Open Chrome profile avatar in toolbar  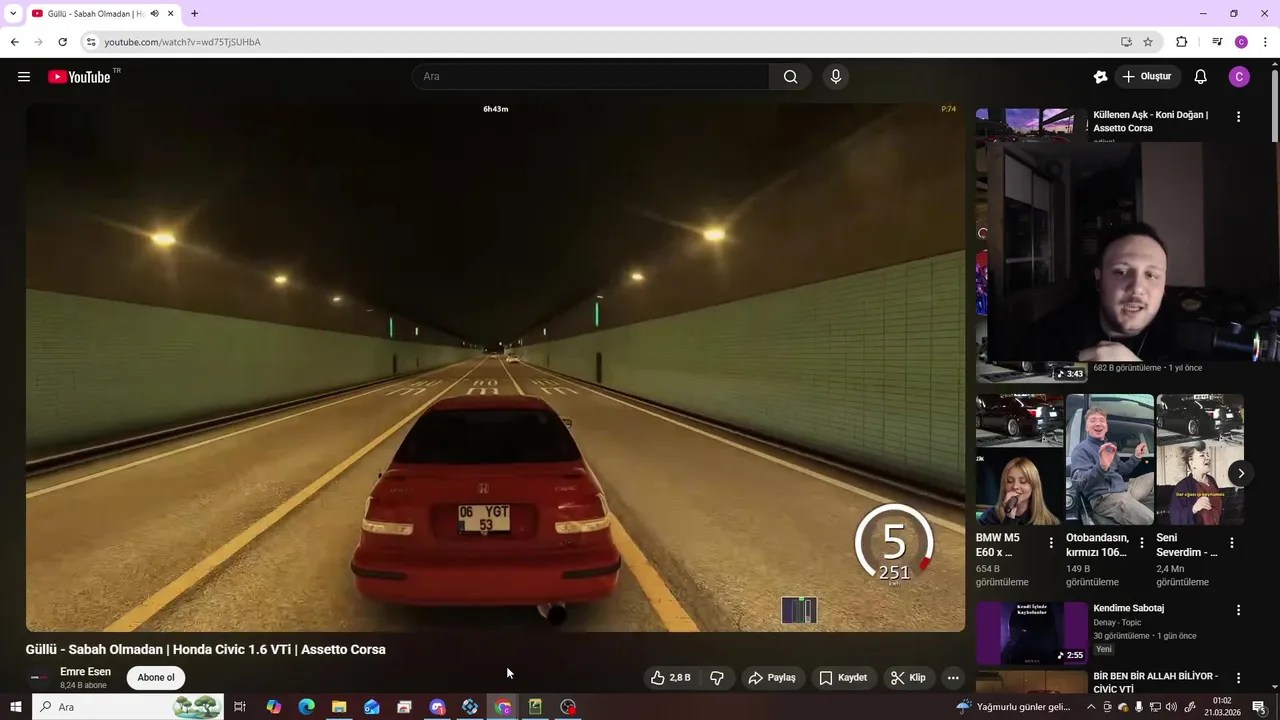[1241, 42]
